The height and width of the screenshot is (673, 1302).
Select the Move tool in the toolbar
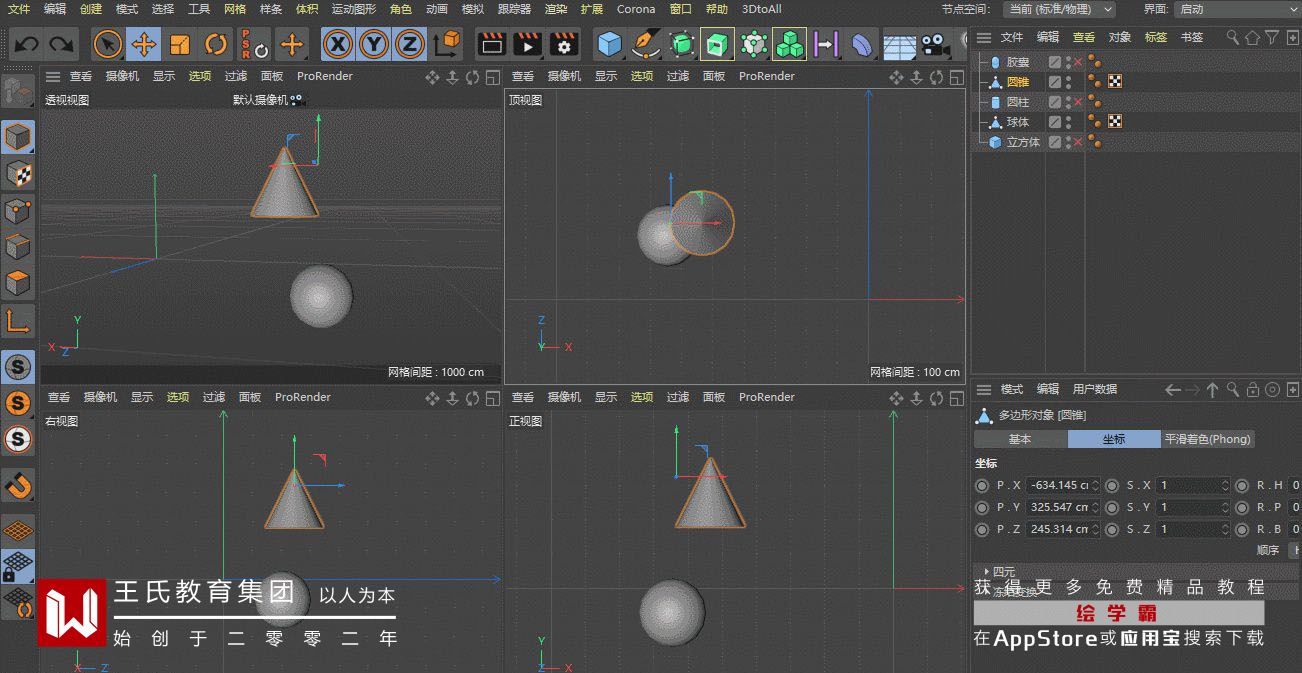pyautogui.click(x=144, y=44)
